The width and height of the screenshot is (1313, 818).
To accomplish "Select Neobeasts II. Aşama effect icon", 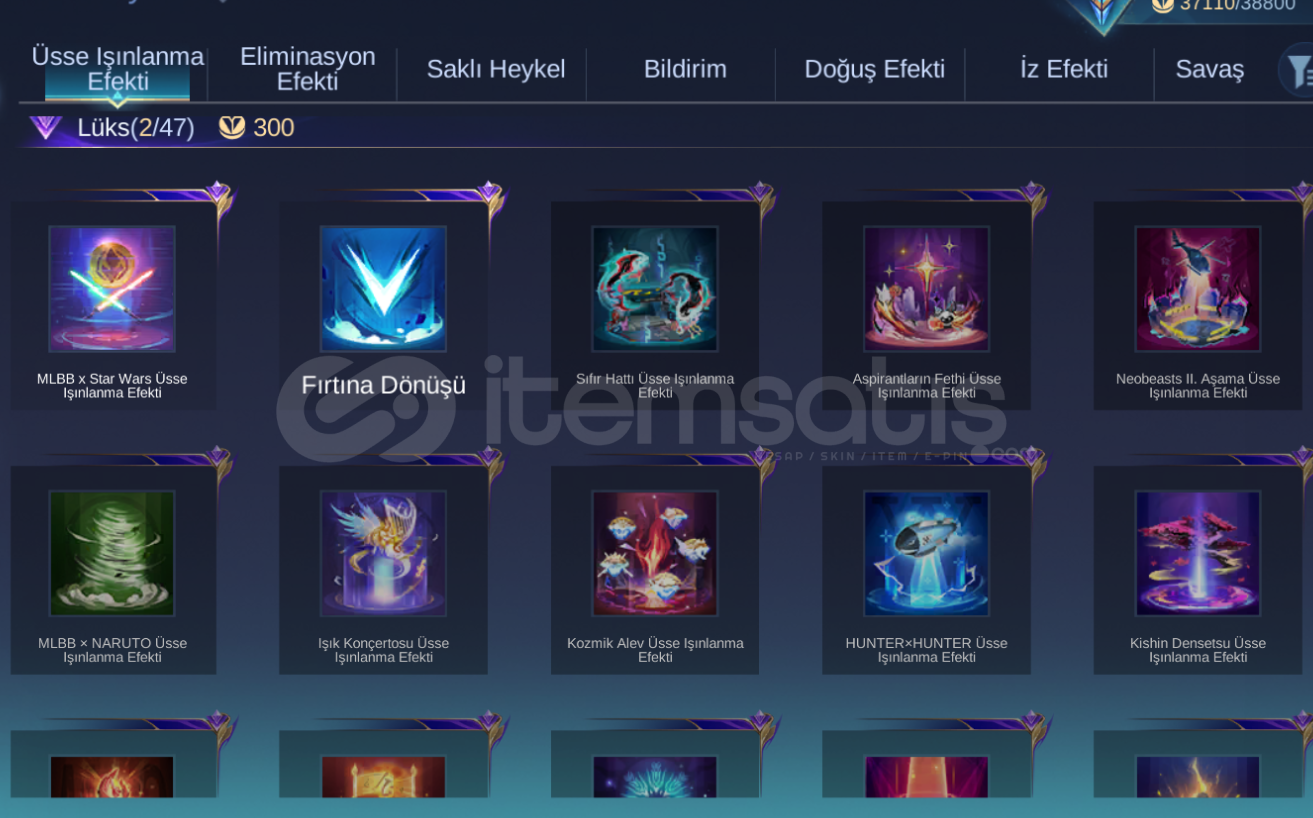I will pos(1198,289).
